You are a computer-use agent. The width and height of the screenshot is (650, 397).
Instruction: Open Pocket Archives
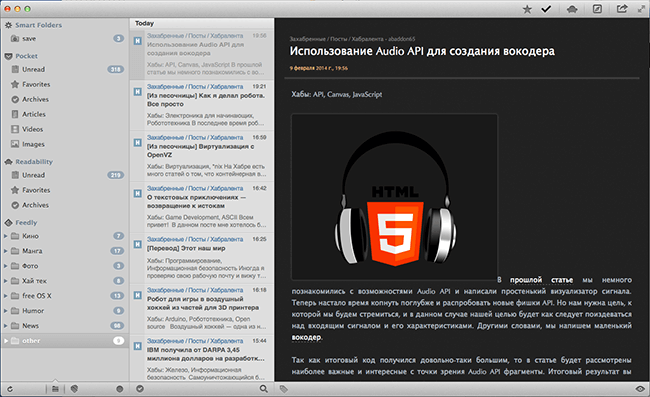[65, 99]
